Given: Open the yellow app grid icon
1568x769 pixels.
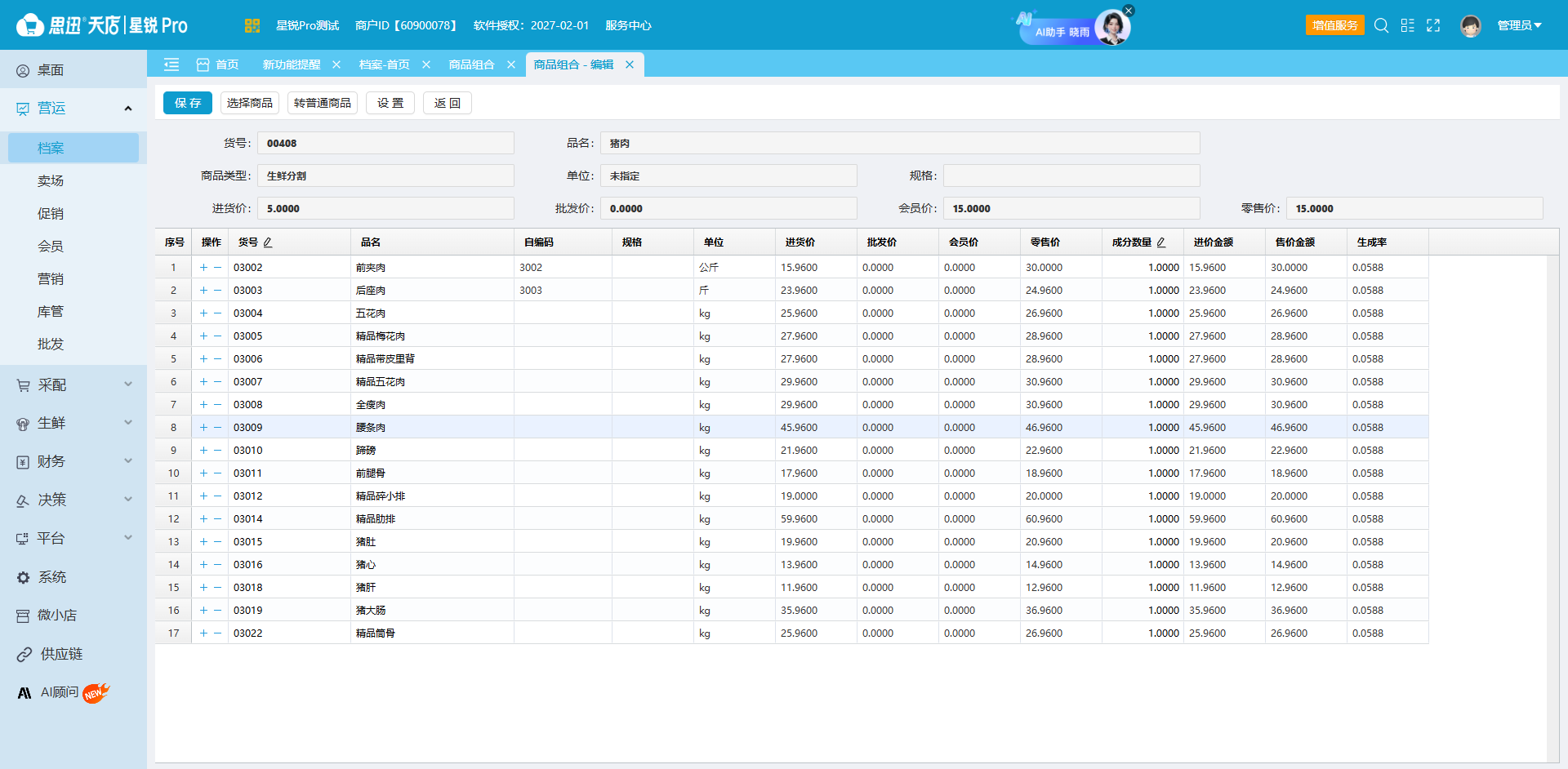Looking at the screenshot, I should pos(252,25).
